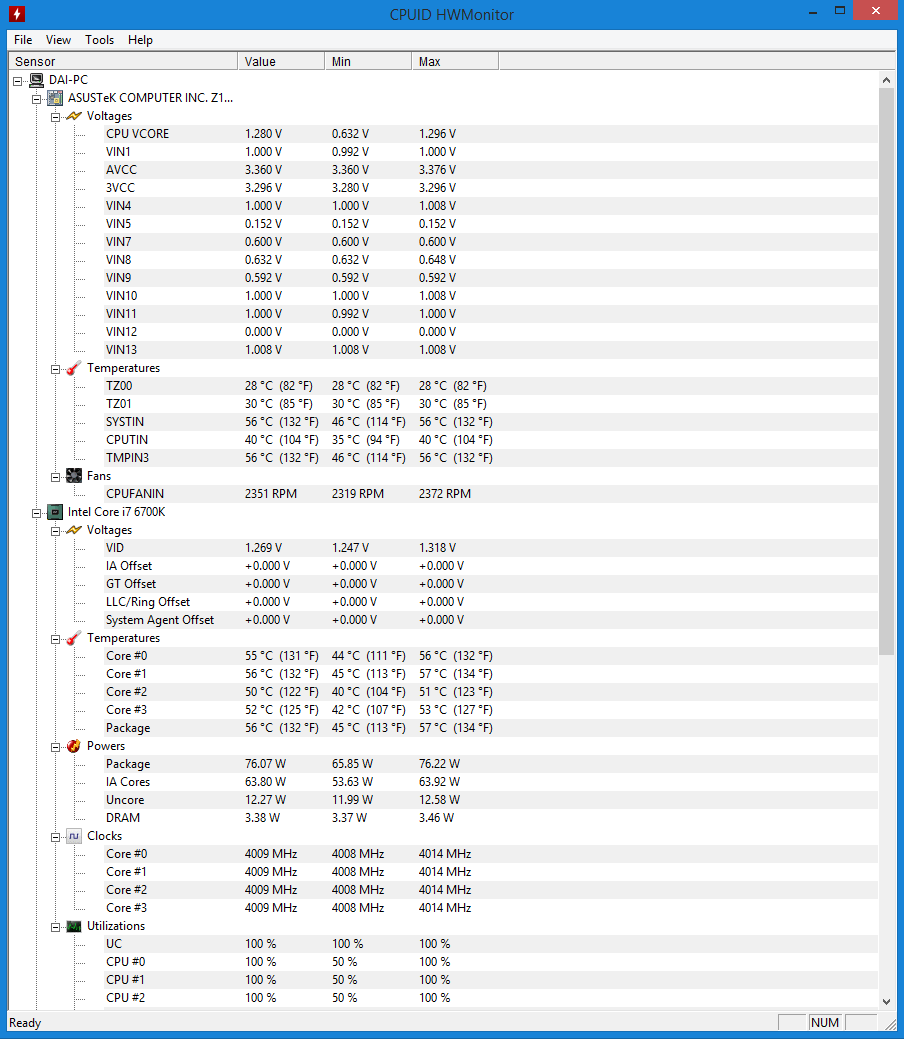Click the CPU Temperatures thermometer icon

[74, 638]
